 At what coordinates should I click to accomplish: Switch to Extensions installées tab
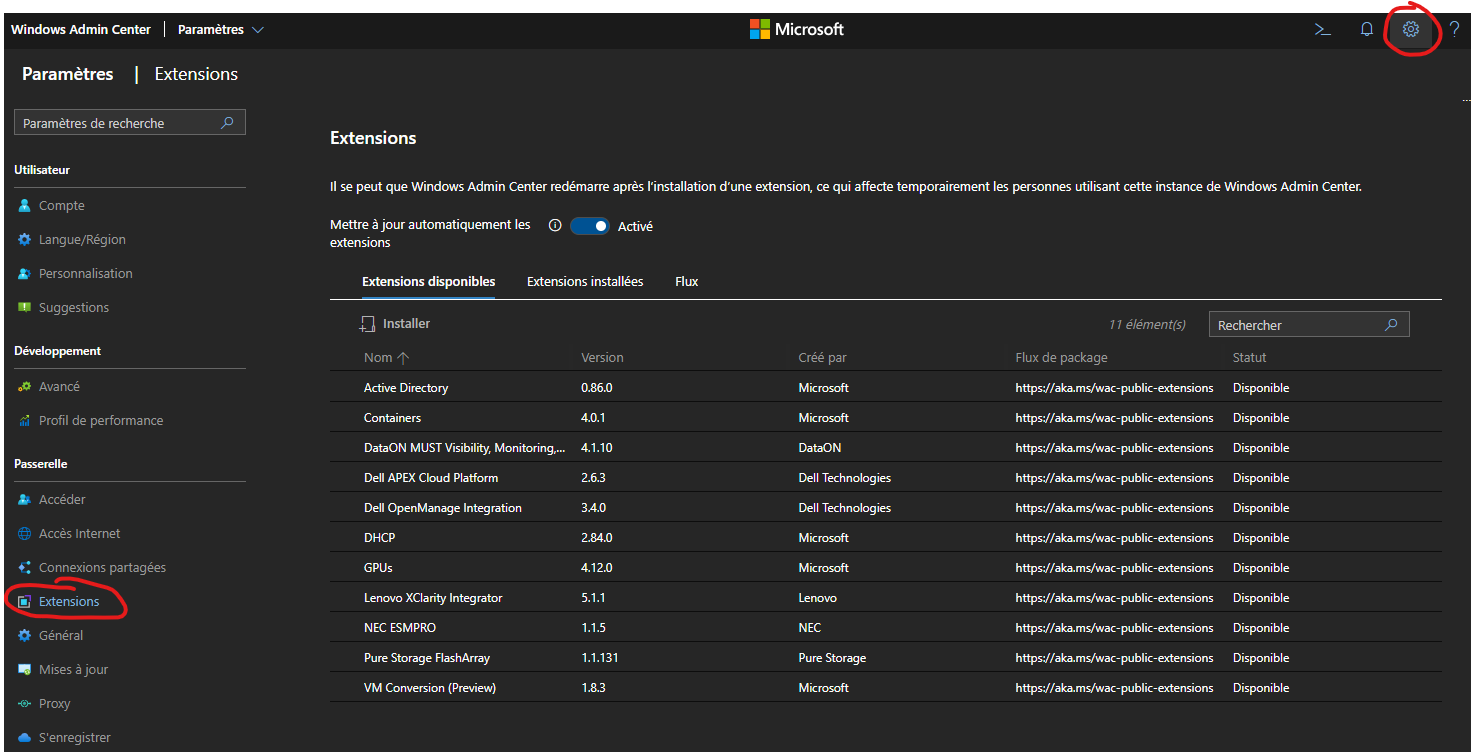pyautogui.click(x=585, y=281)
